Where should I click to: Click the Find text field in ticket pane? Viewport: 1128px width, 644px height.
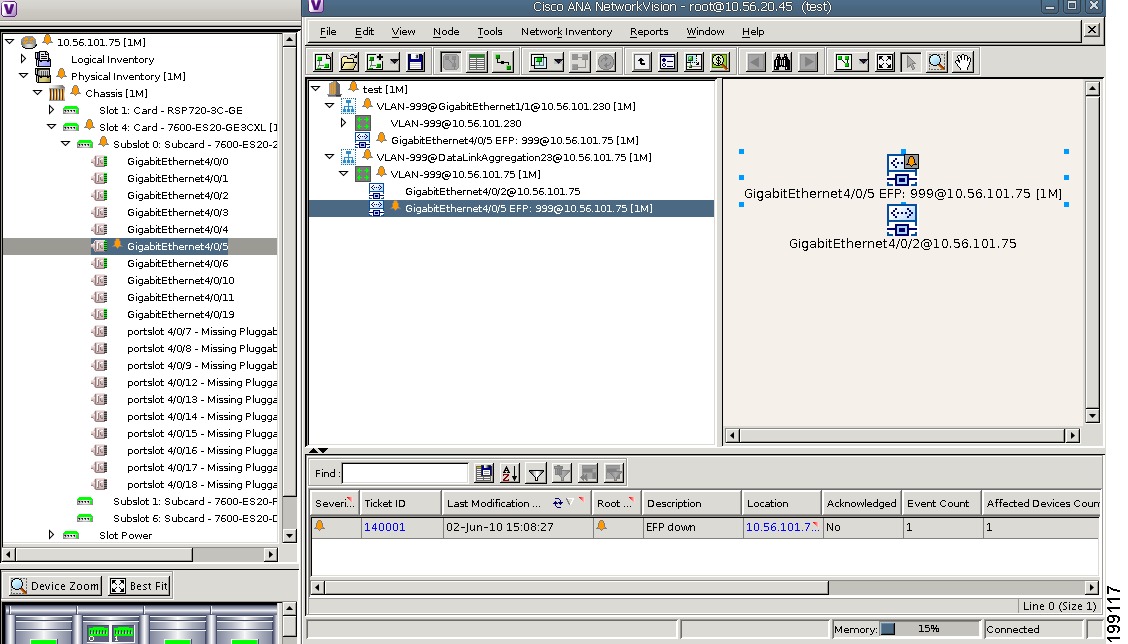click(x=405, y=473)
